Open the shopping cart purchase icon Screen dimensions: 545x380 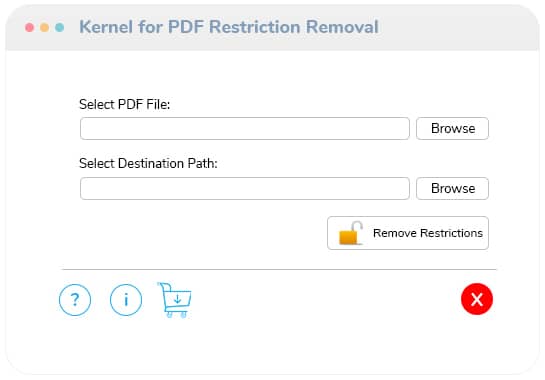[175, 300]
